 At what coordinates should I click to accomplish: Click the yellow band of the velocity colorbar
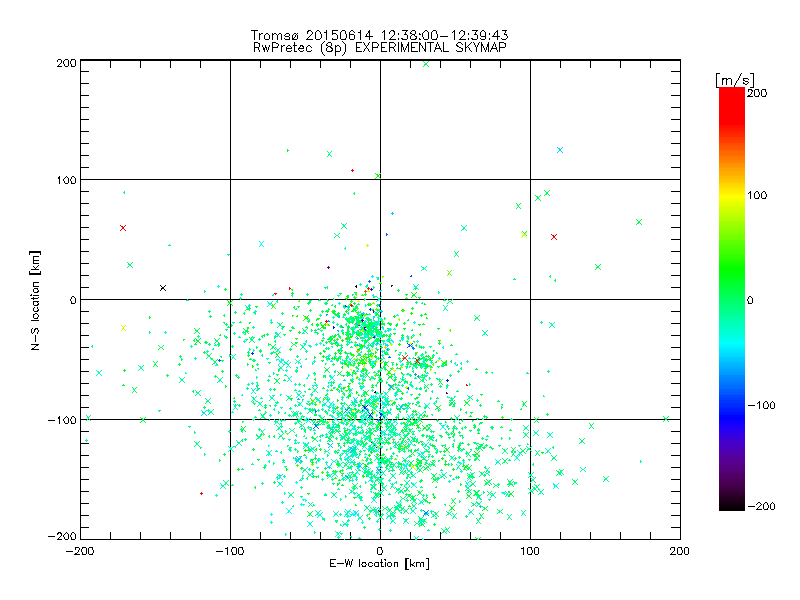pos(732,196)
